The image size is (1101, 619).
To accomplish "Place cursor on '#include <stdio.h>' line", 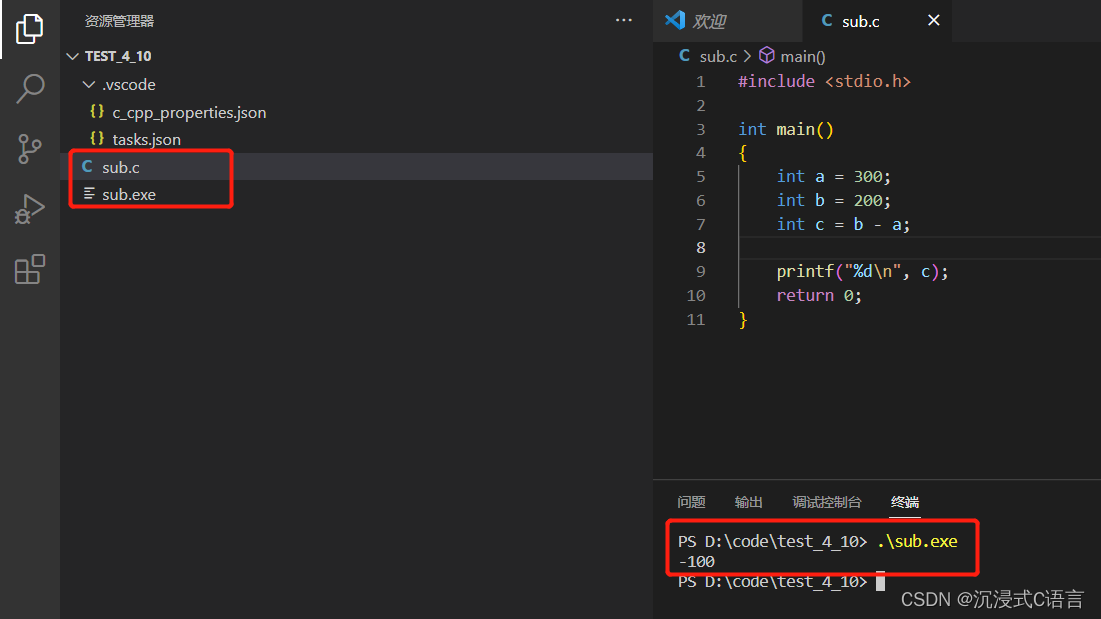I will (x=824, y=81).
